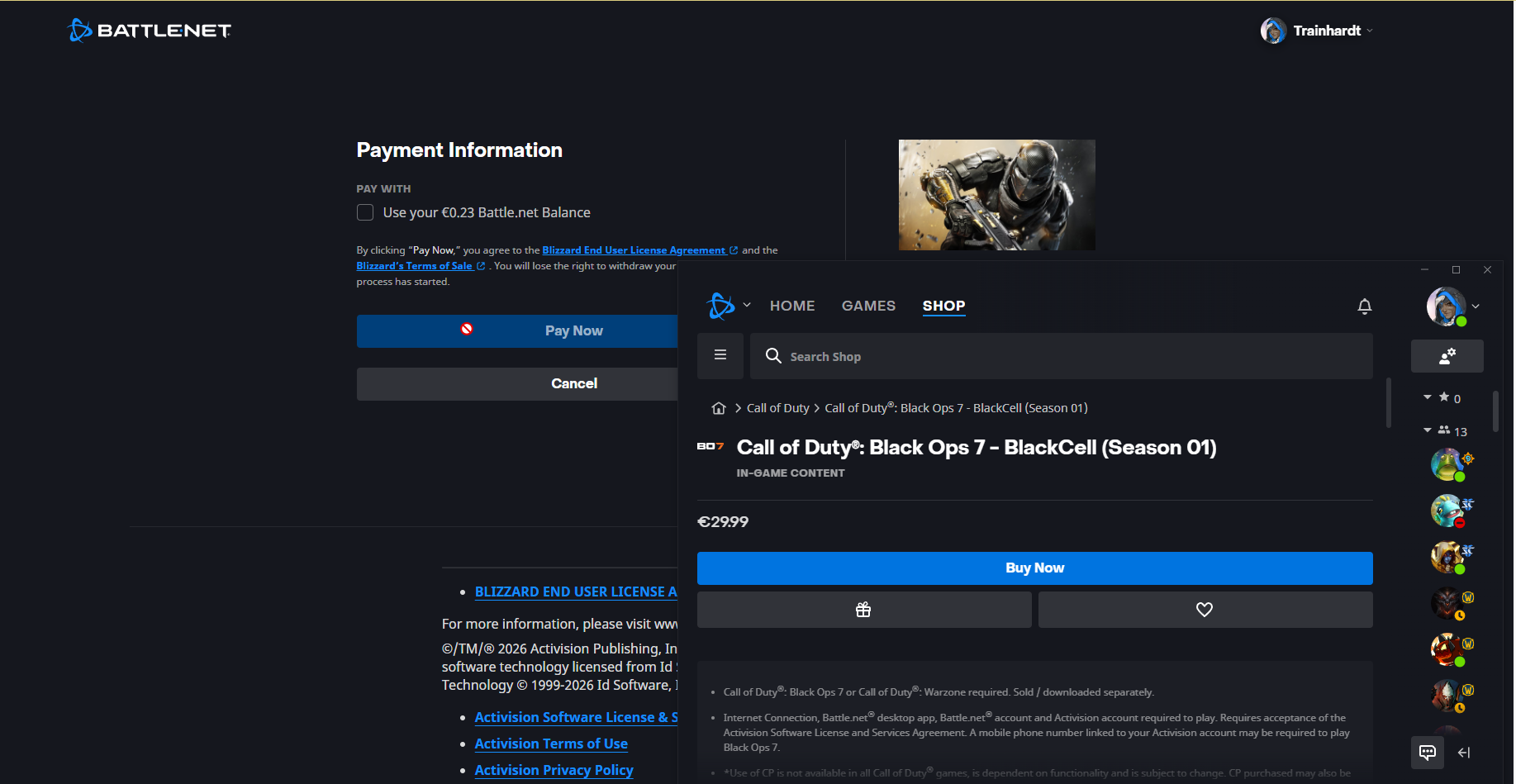Click Cancel on the payment page

[517, 383]
